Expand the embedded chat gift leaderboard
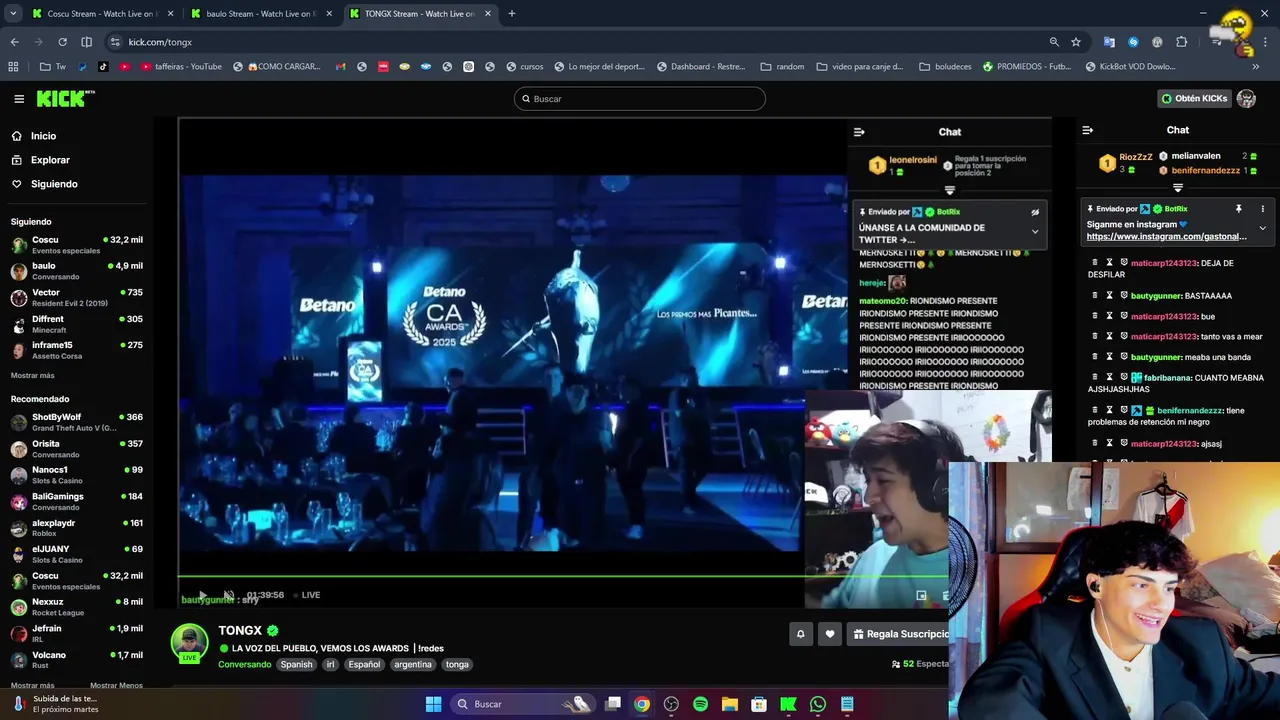This screenshot has height=720, width=1280. 950,190
